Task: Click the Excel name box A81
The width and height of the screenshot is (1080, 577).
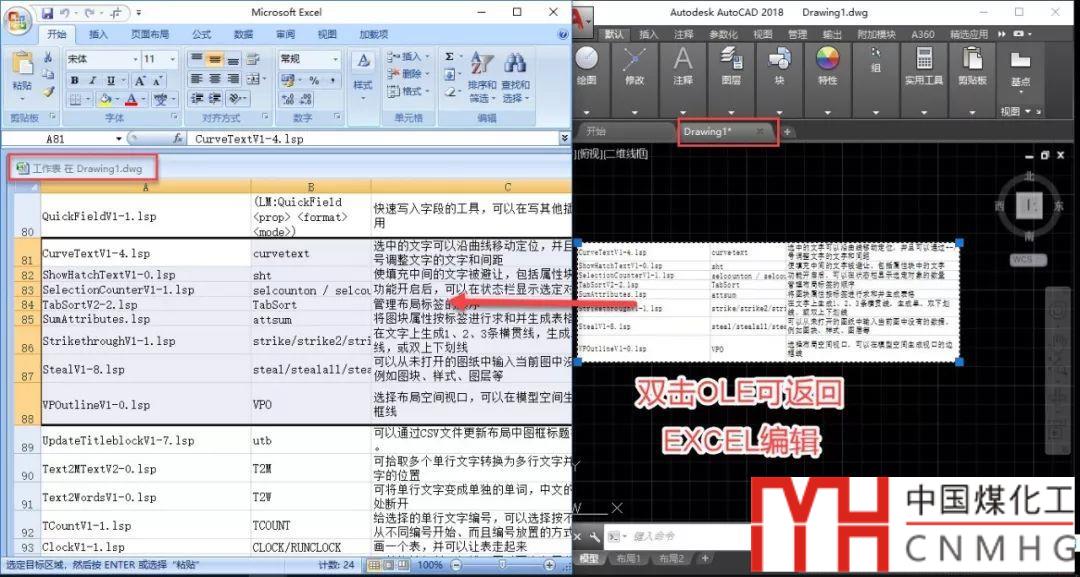Action: (56, 139)
